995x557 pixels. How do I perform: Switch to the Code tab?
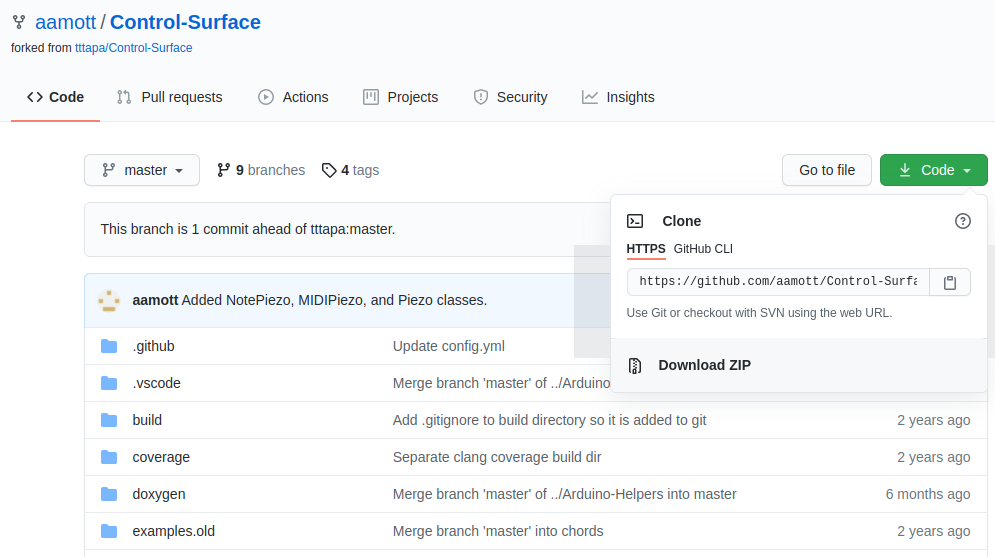(55, 97)
